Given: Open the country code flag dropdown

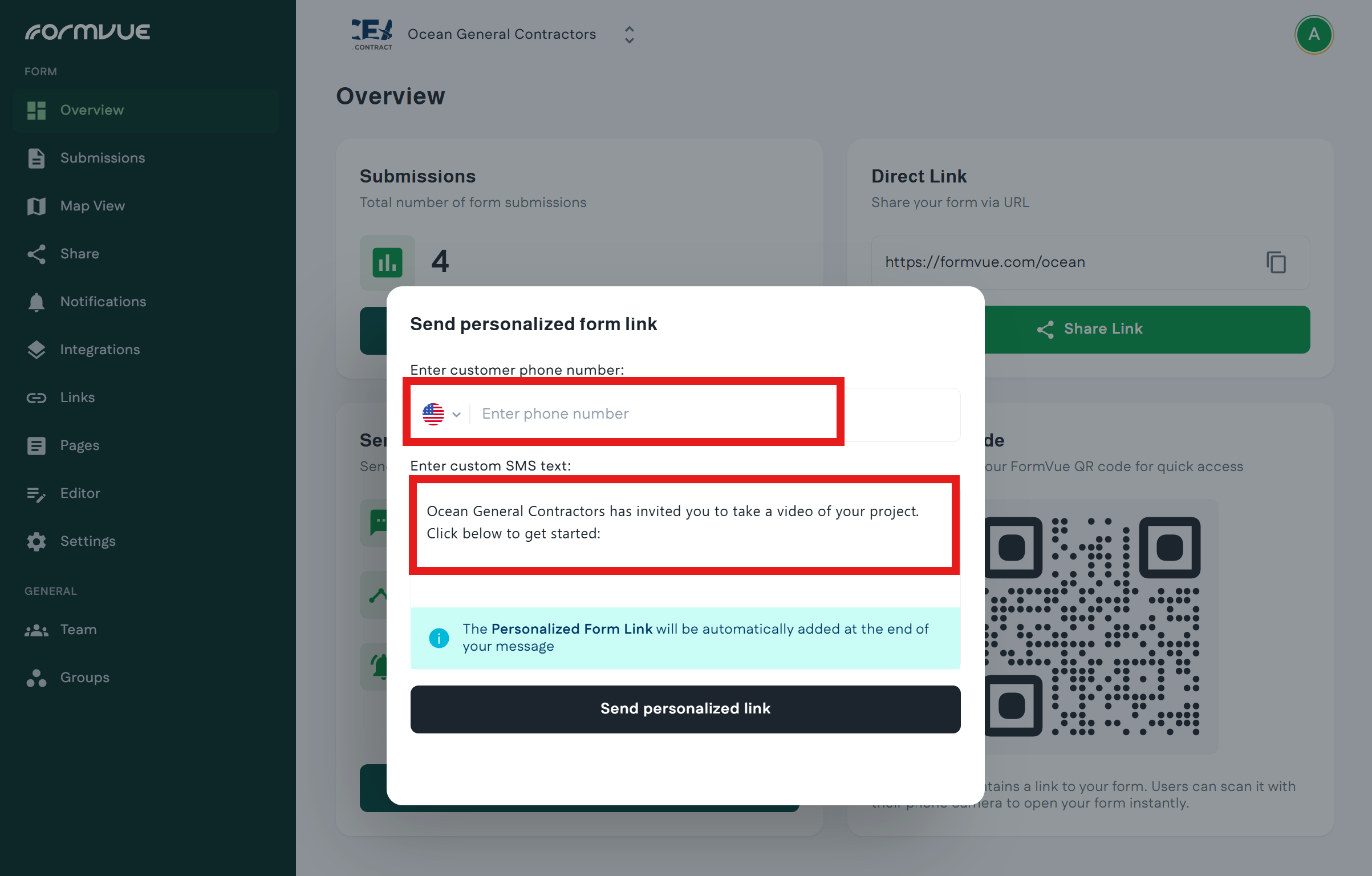Looking at the screenshot, I should (441, 414).
